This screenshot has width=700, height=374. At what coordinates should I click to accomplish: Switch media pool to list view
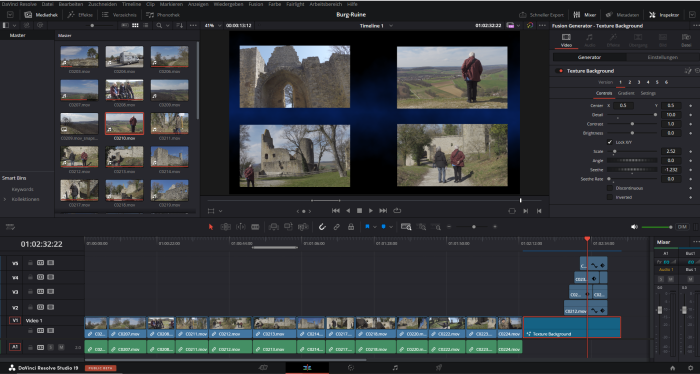click(146, 25)
